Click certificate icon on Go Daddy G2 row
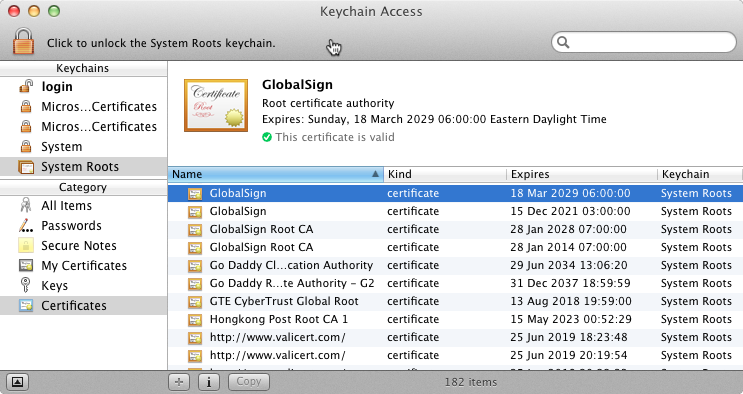 click(195, 284)
